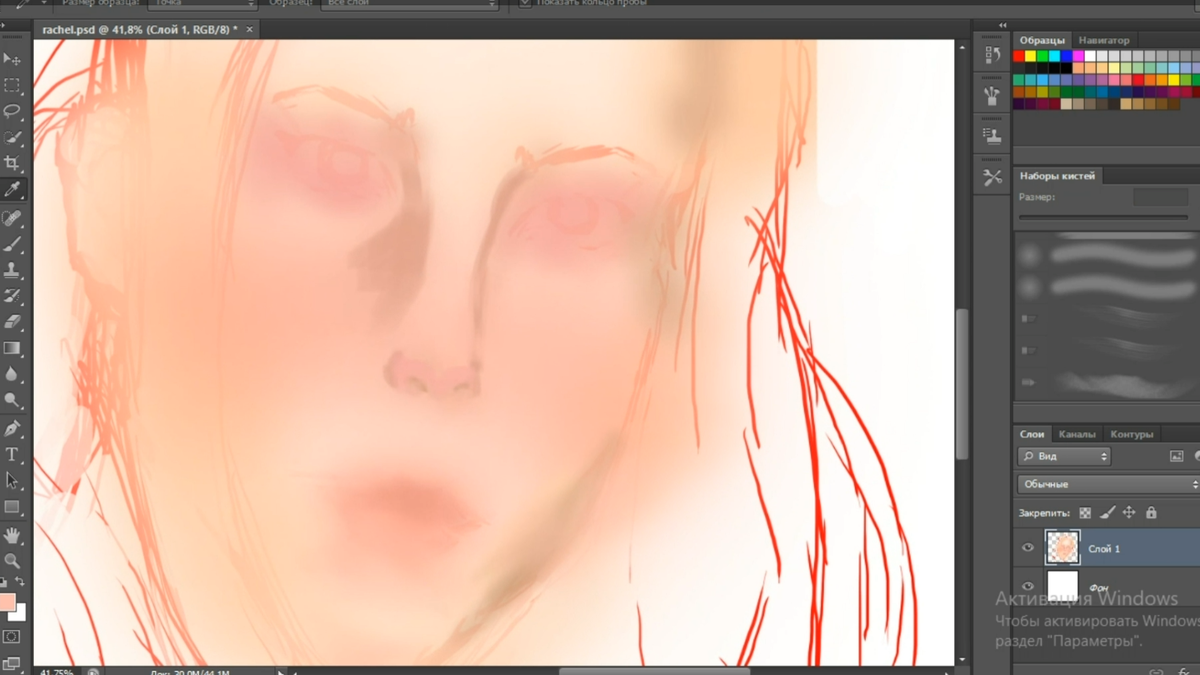The width and height of the screenshot is (1200, 675).
Task: Open the Обычные blend mode dropdown
Action: pos(1108,484)
